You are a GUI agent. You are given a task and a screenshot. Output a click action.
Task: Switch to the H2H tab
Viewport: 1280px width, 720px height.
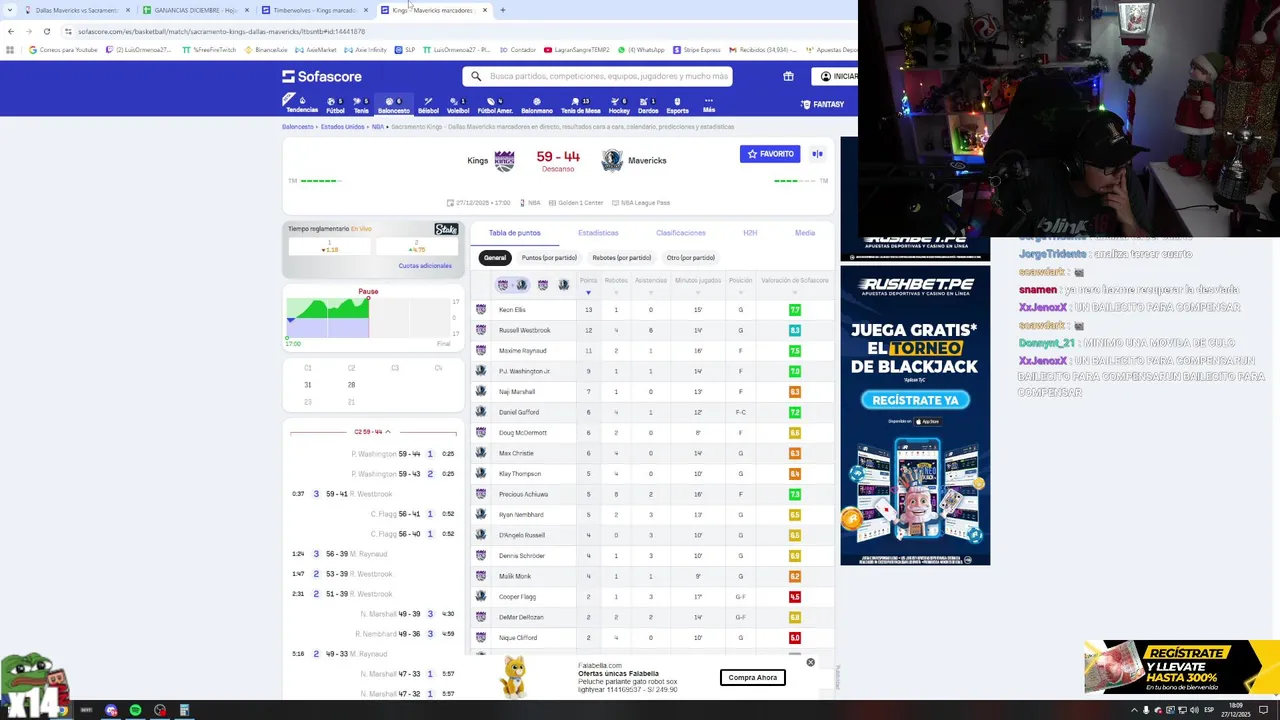(x=750, y=233)
